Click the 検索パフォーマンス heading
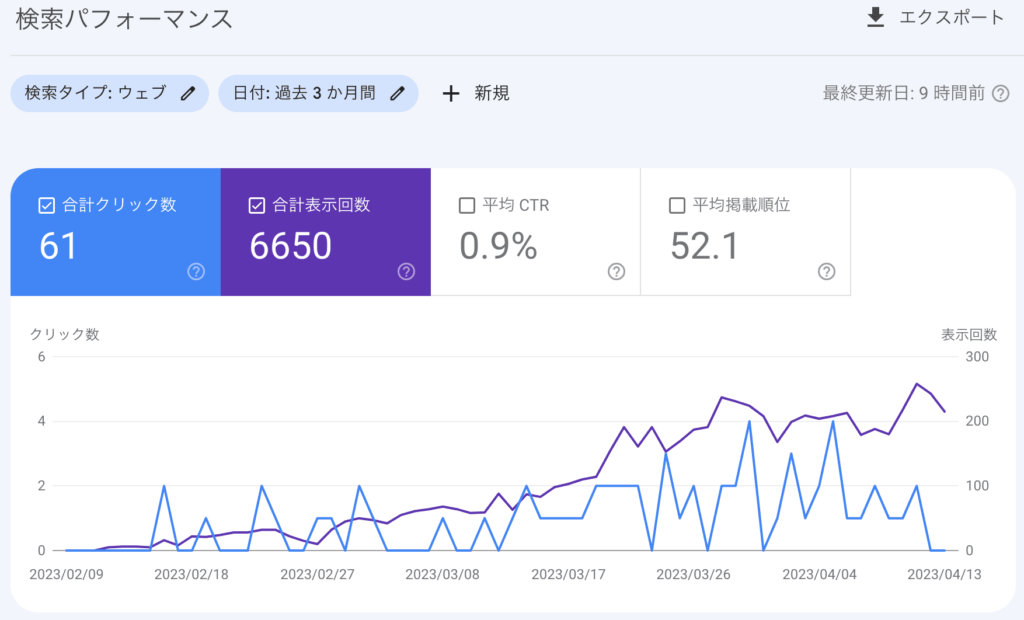 click(124, 19)
